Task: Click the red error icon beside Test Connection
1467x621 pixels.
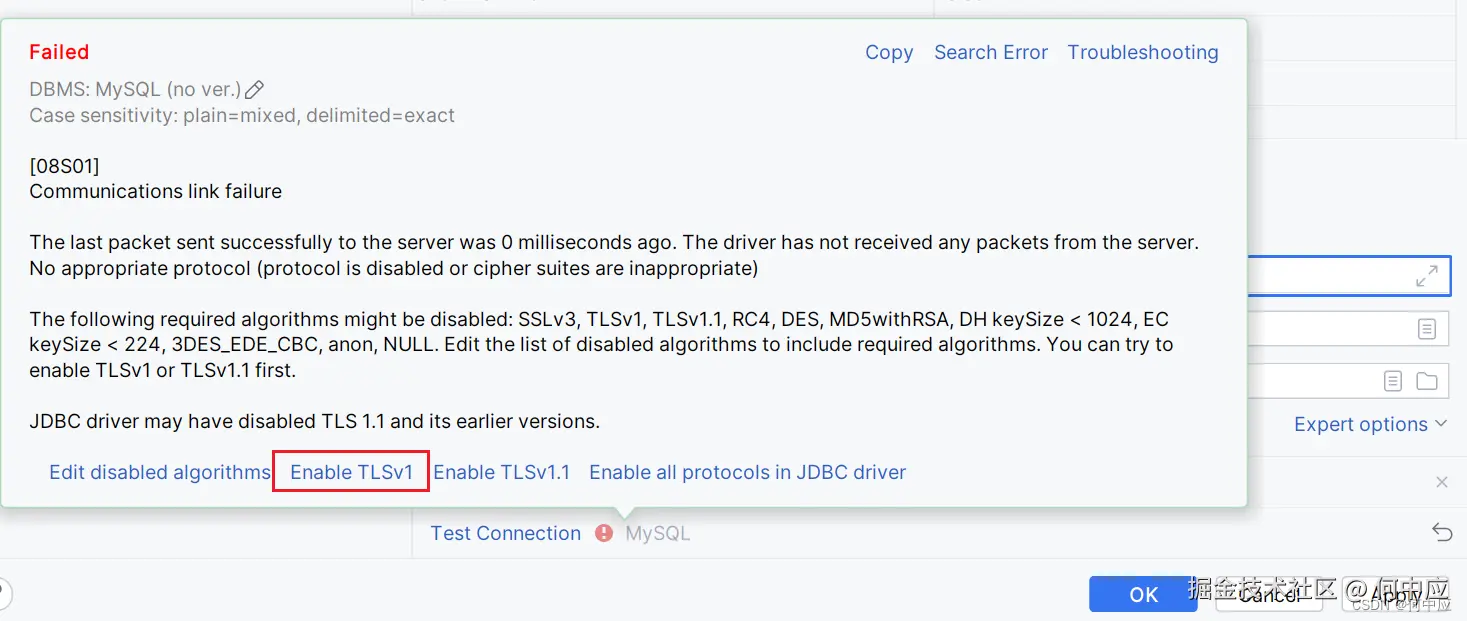Action: coord(604,533)
